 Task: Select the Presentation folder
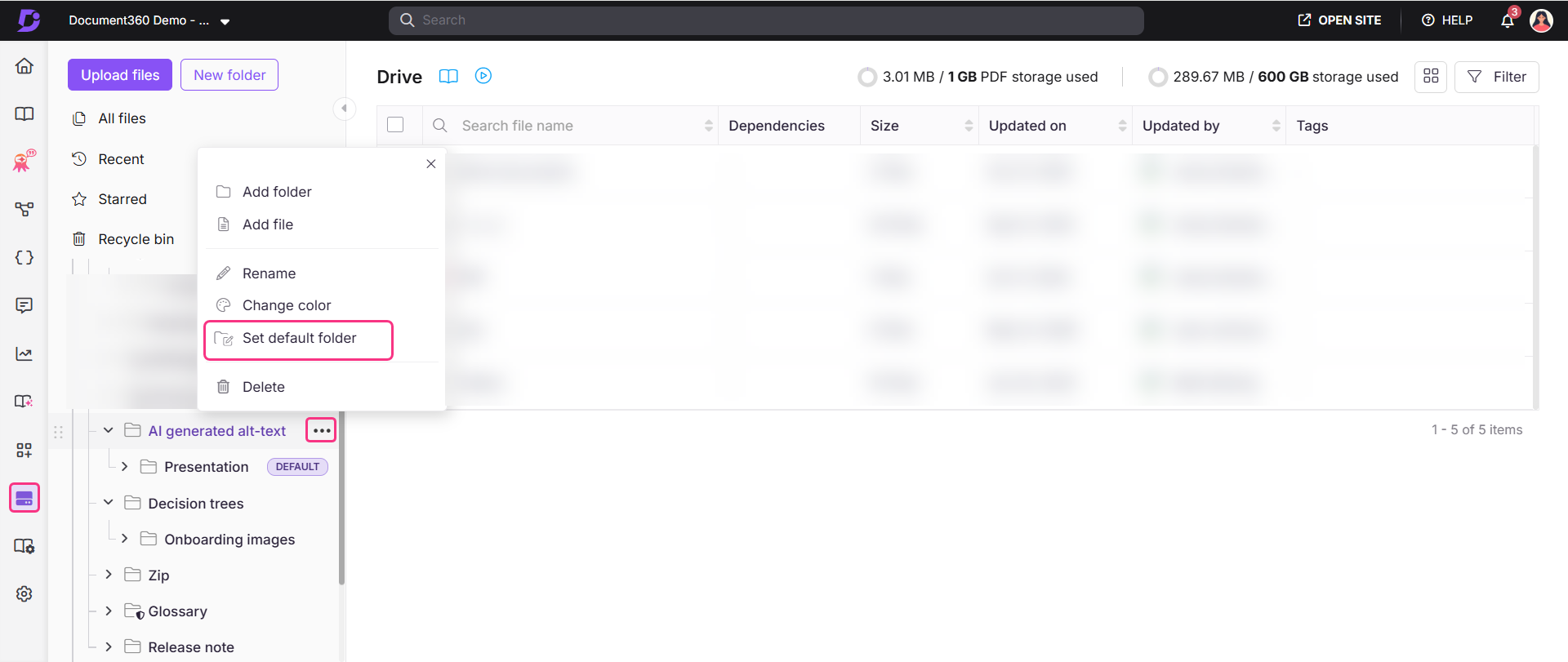tap(206, 467)
